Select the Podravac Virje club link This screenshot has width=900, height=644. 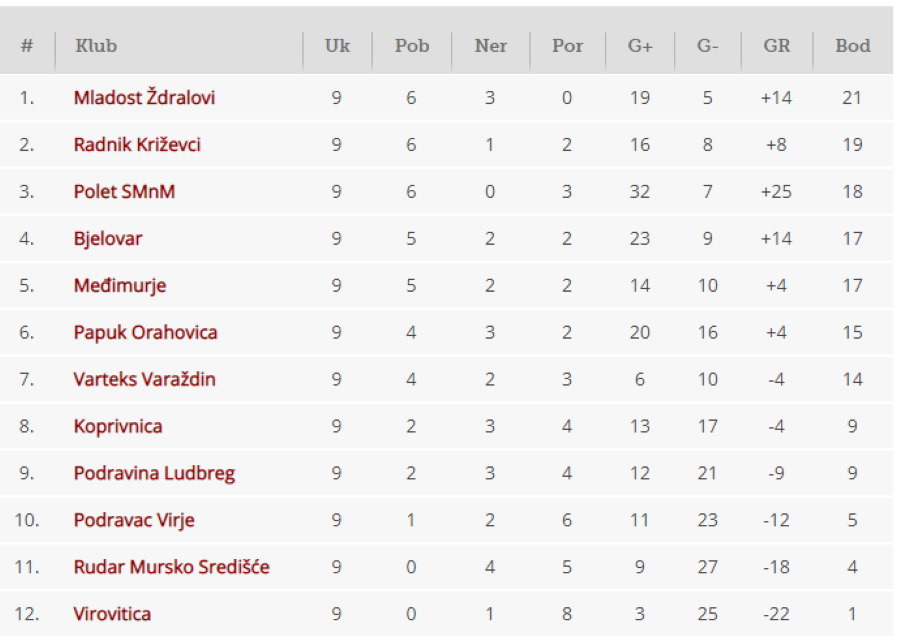pos(134,521)
